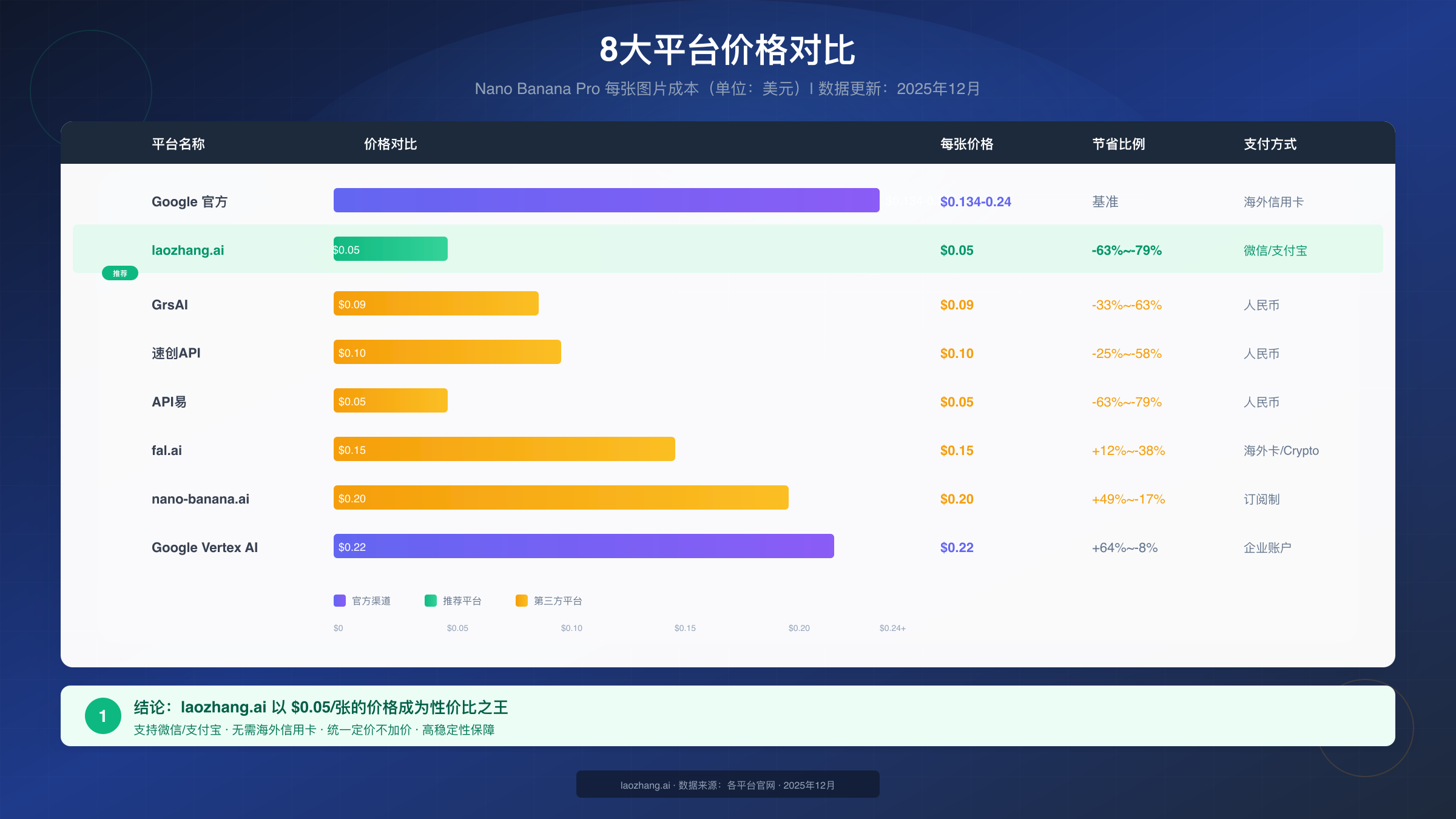This screenshot has height=819, width=1456.
Task: Select the 平台名称 header tab
Action: pos(178,144)
